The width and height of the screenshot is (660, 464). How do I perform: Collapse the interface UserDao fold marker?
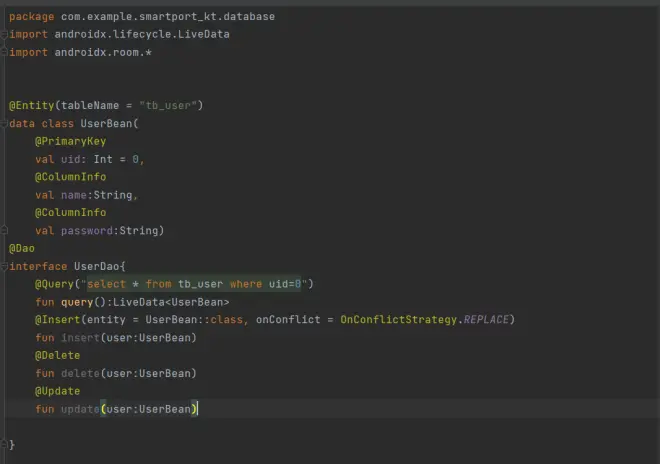(x=5, y=267)
